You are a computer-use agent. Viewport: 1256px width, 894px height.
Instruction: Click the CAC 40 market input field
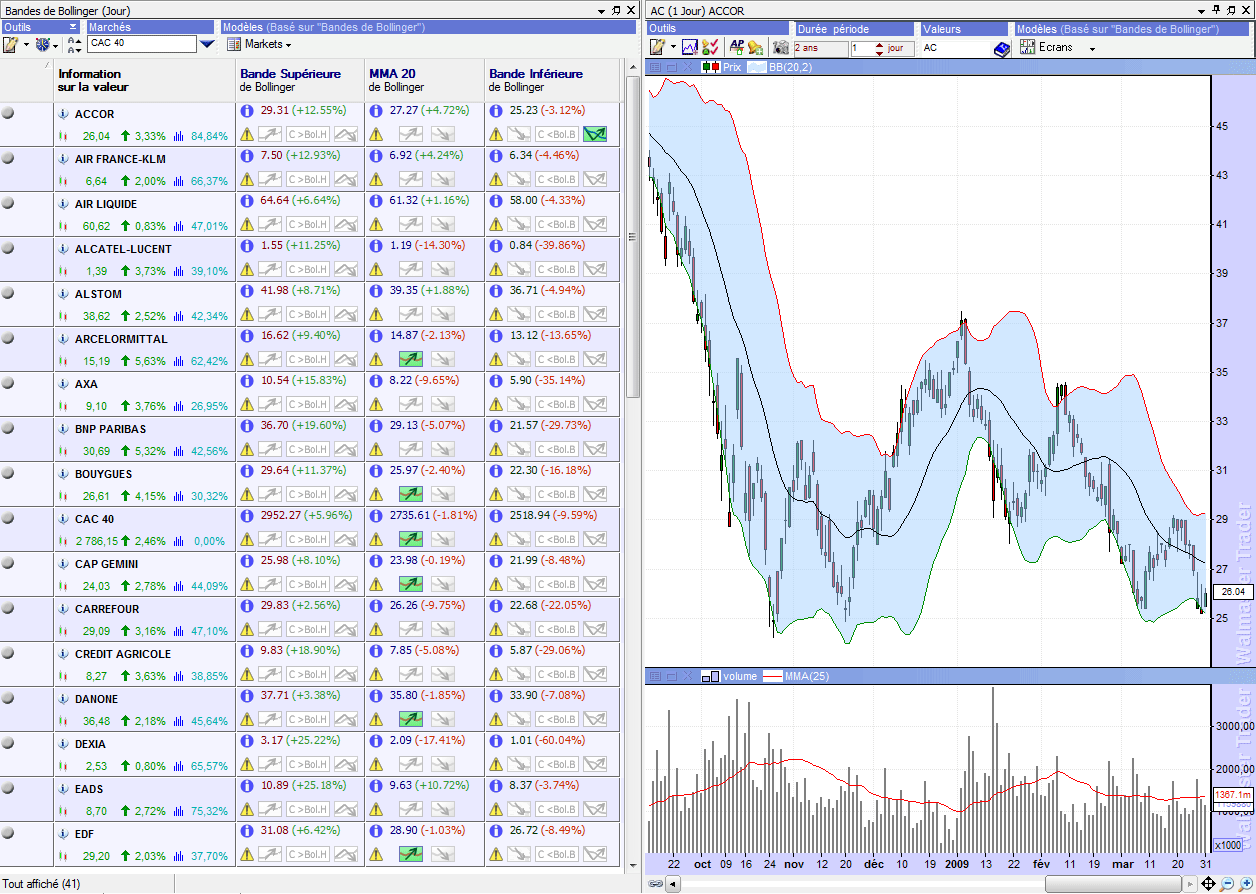coord(142,45)
